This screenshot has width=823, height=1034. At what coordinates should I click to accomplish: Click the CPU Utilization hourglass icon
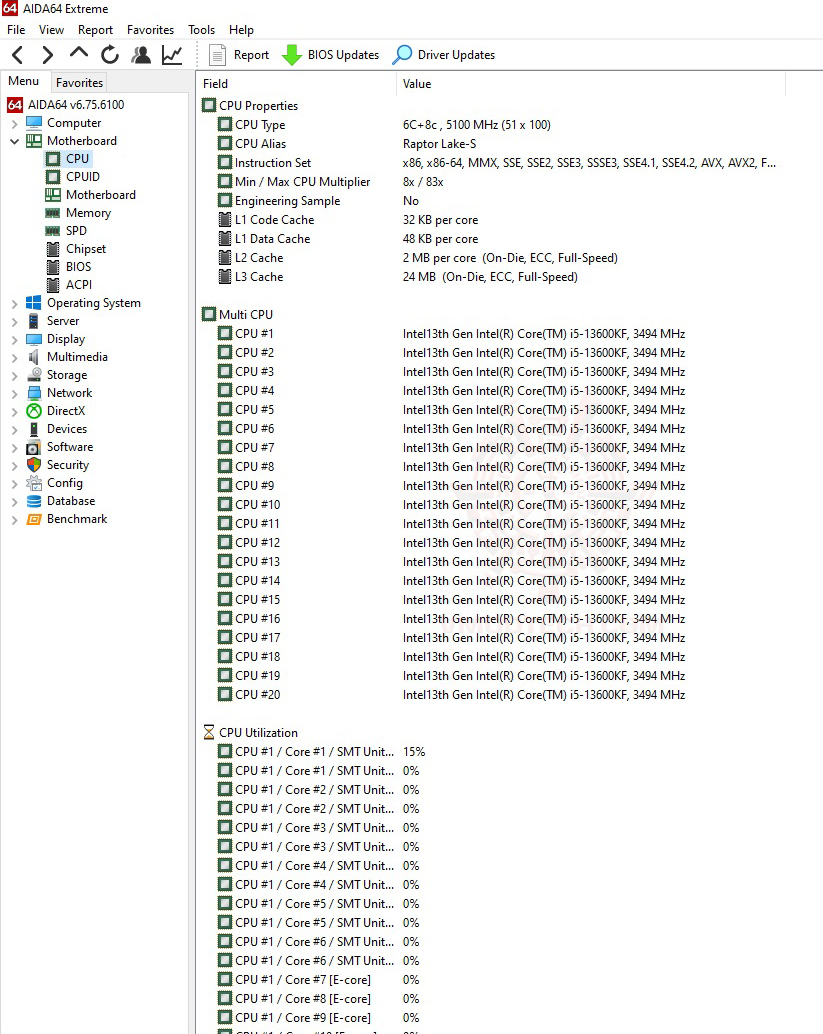pyautogui.click(x=209, y=733)
